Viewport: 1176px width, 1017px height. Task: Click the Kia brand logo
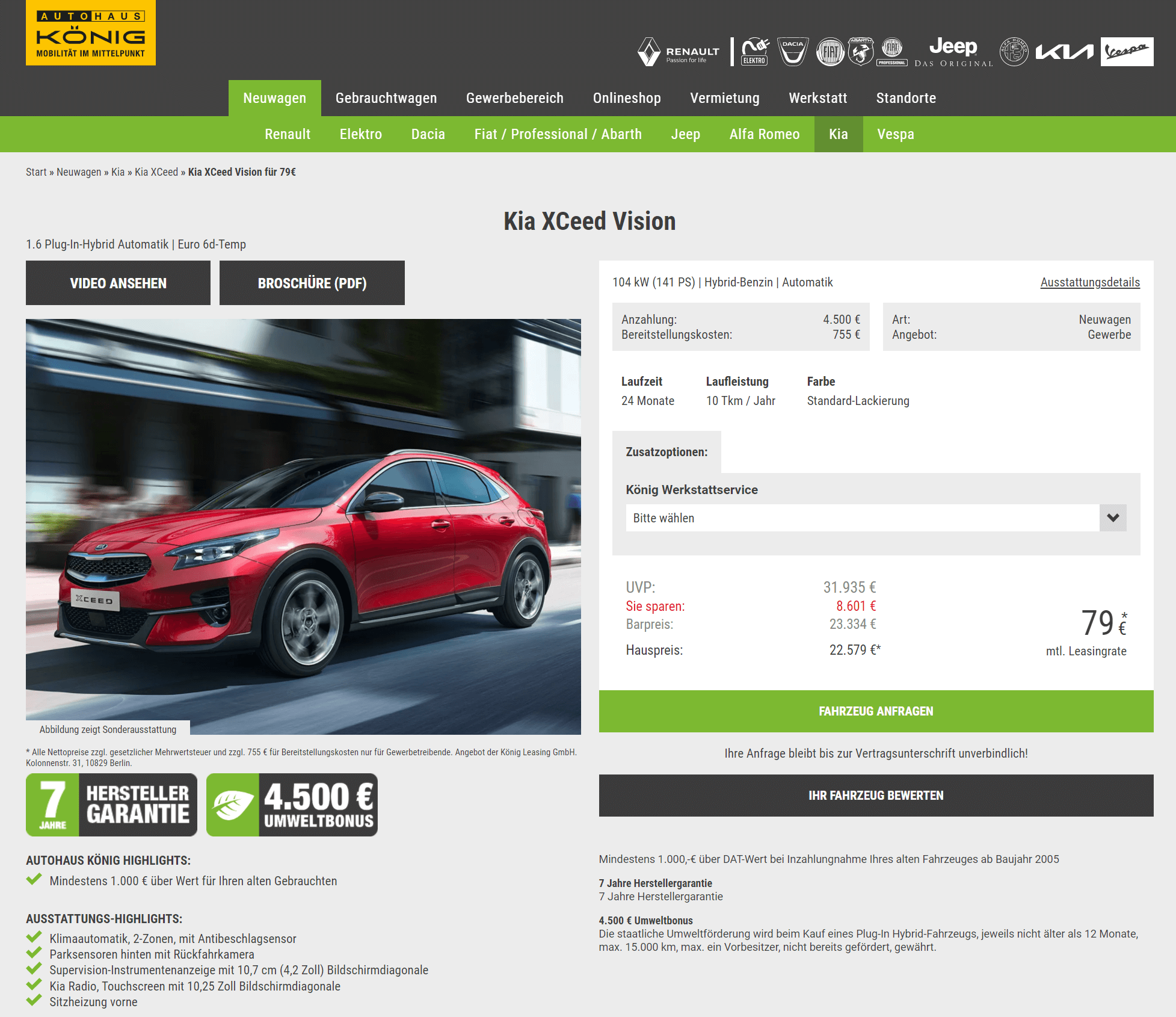(x=1065, y=52)
